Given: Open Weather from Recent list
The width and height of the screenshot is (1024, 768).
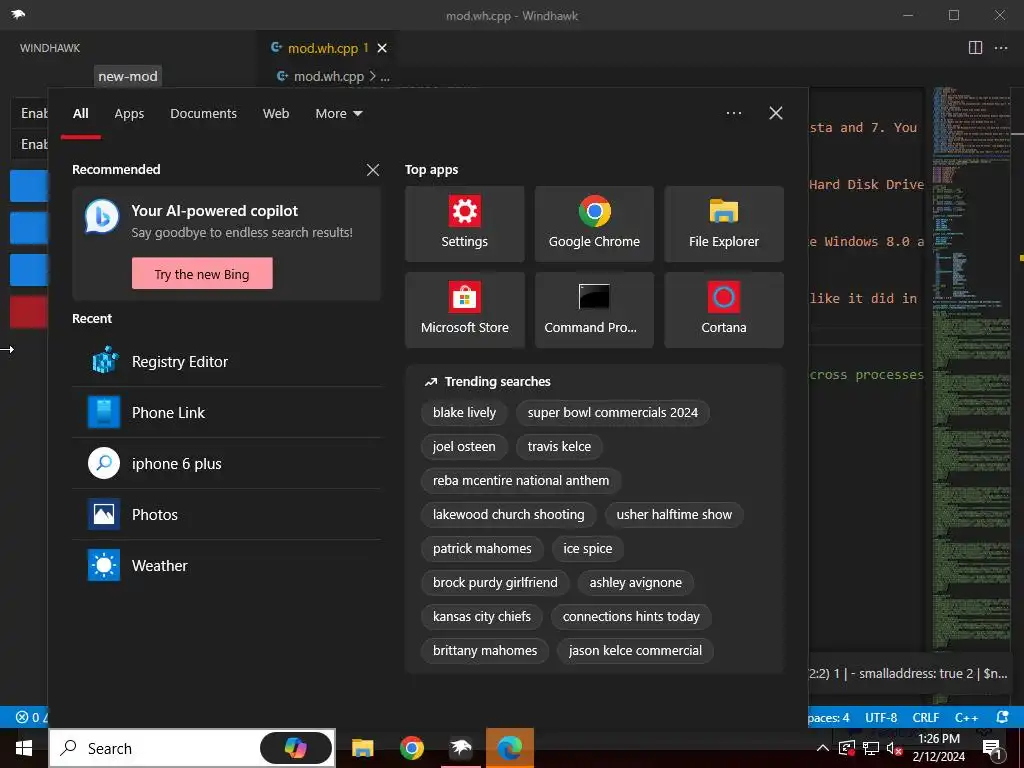Looking at the screenshot, I should point(227,566).
